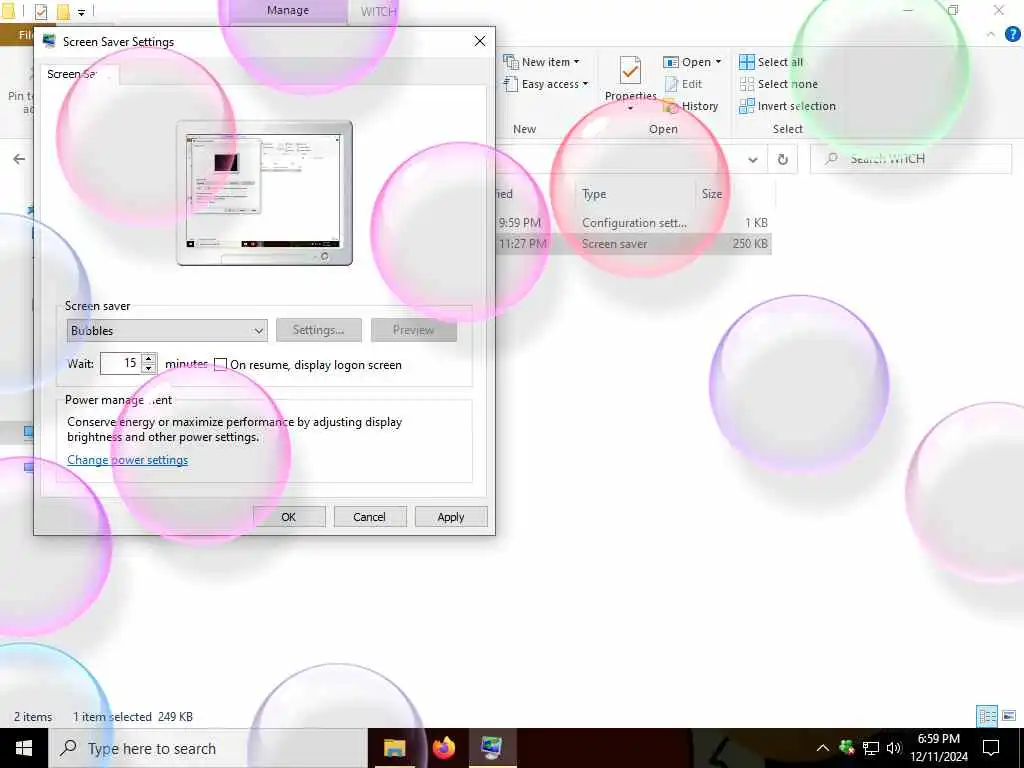This screenshot has height=768, width=1024.
Task: Click the title bar properties checkmark icon
Action: coord(40,11)
